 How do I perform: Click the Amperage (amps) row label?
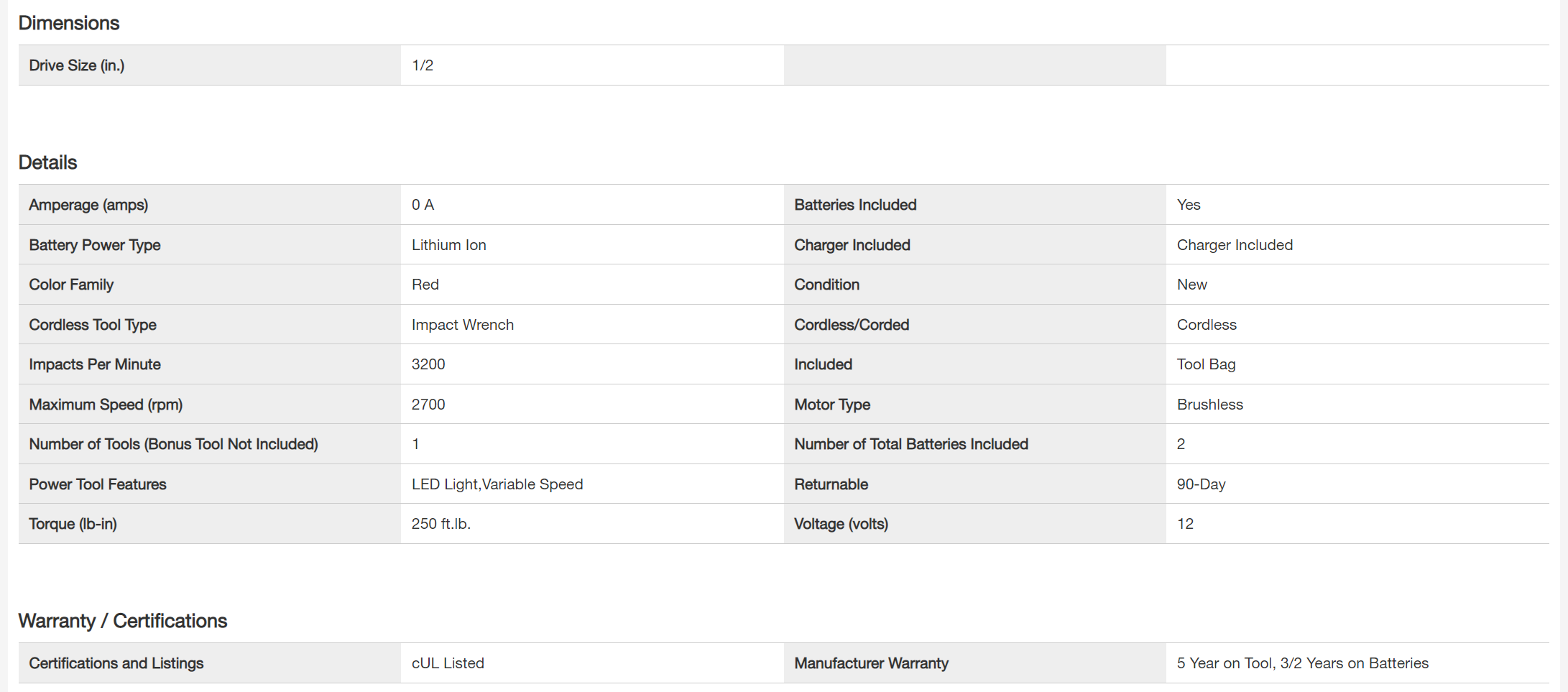coord(88,205)
